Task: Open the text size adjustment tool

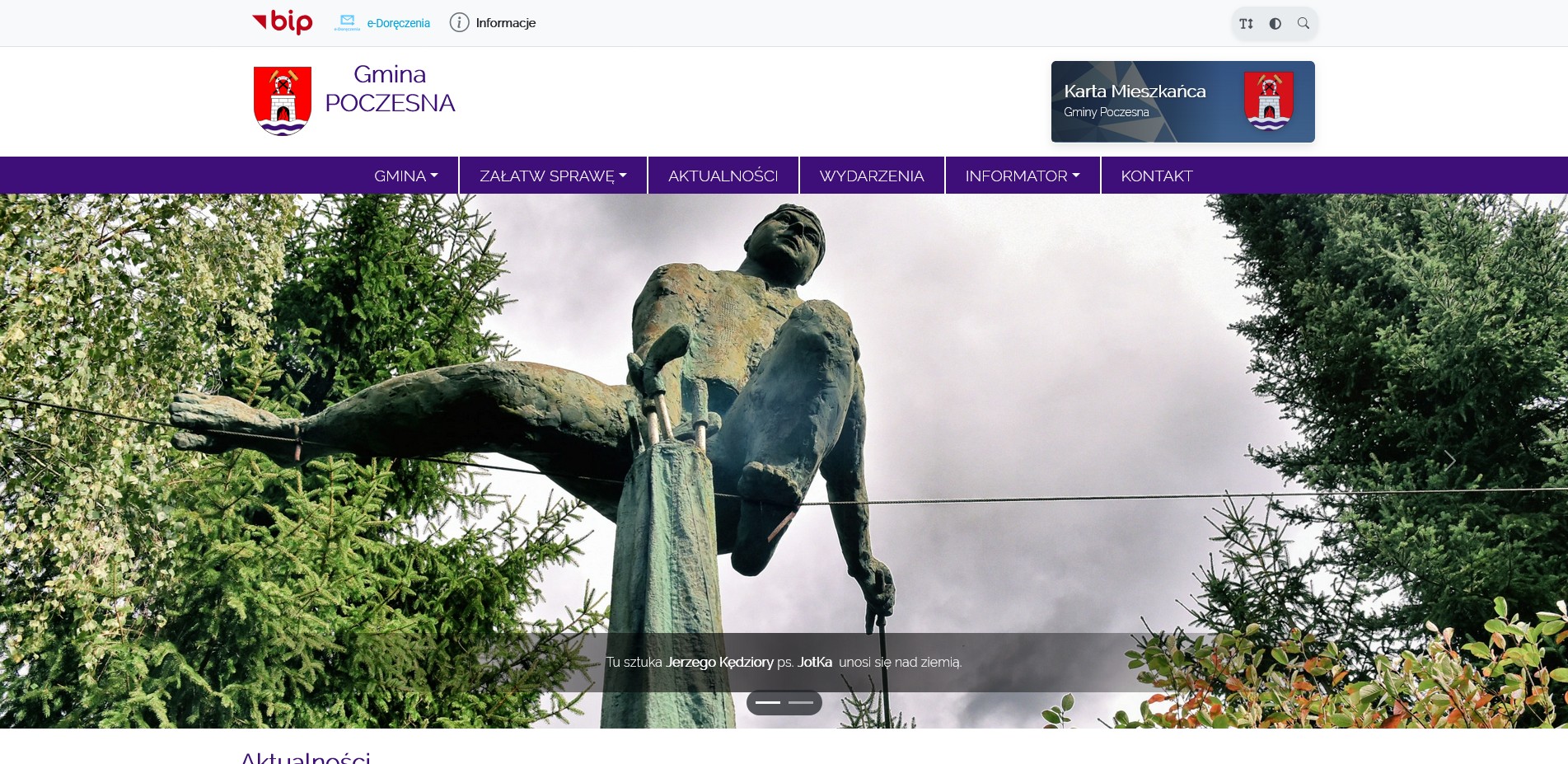Action: (1246, 24)
